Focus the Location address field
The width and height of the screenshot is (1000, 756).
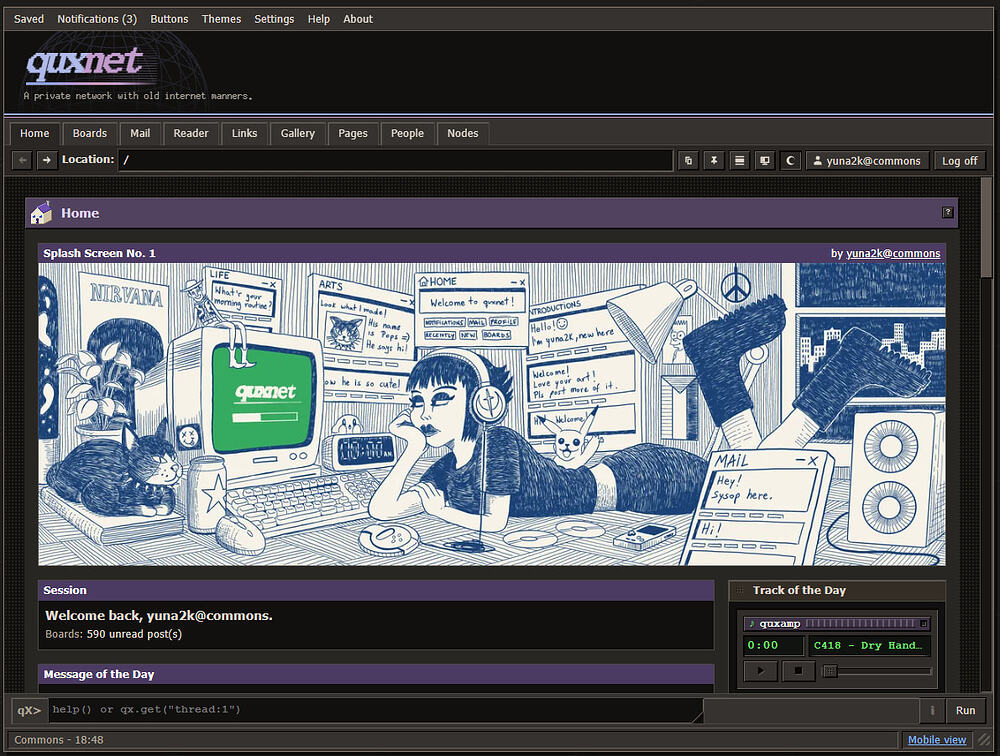[x=395, y=160]
